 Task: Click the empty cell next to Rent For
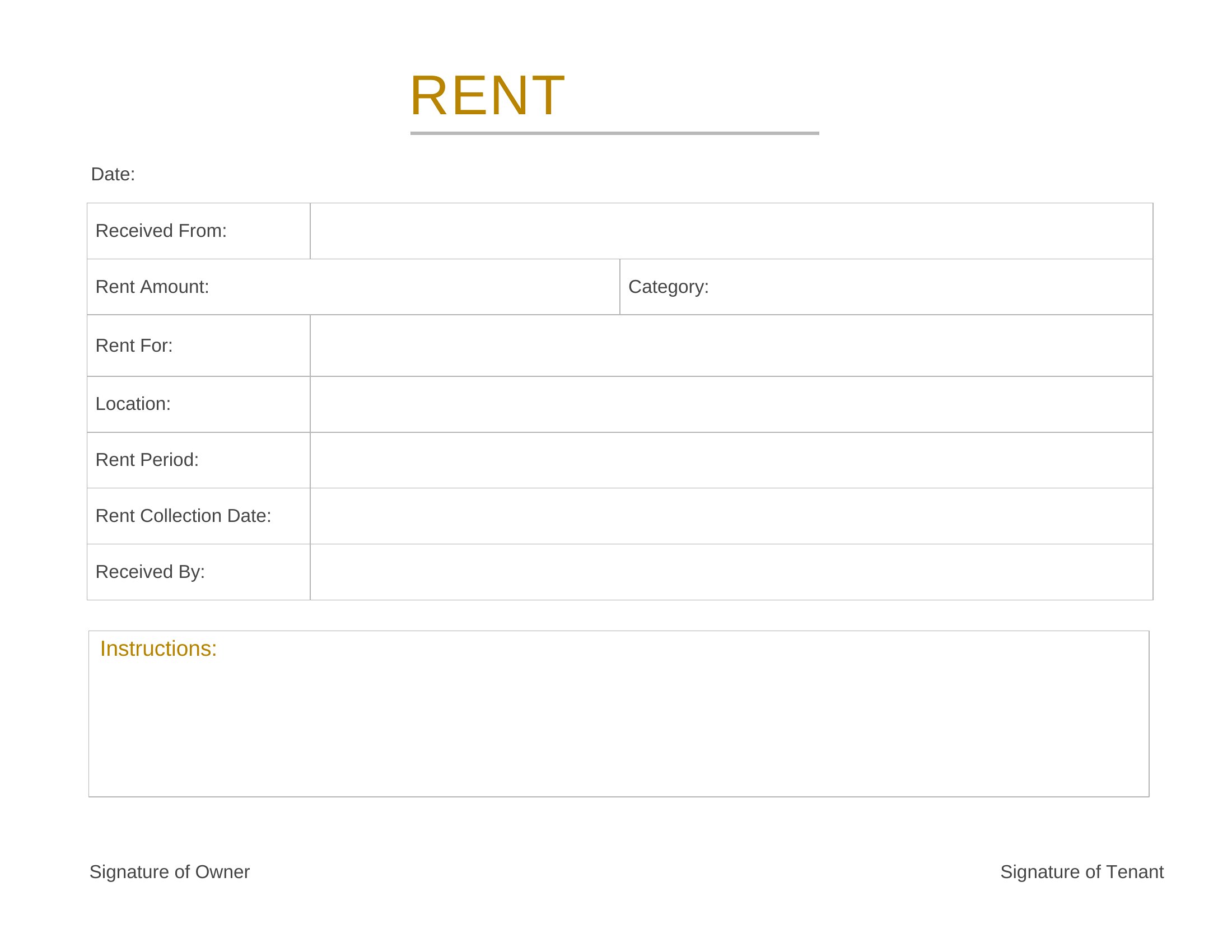(x=731, y=346)
